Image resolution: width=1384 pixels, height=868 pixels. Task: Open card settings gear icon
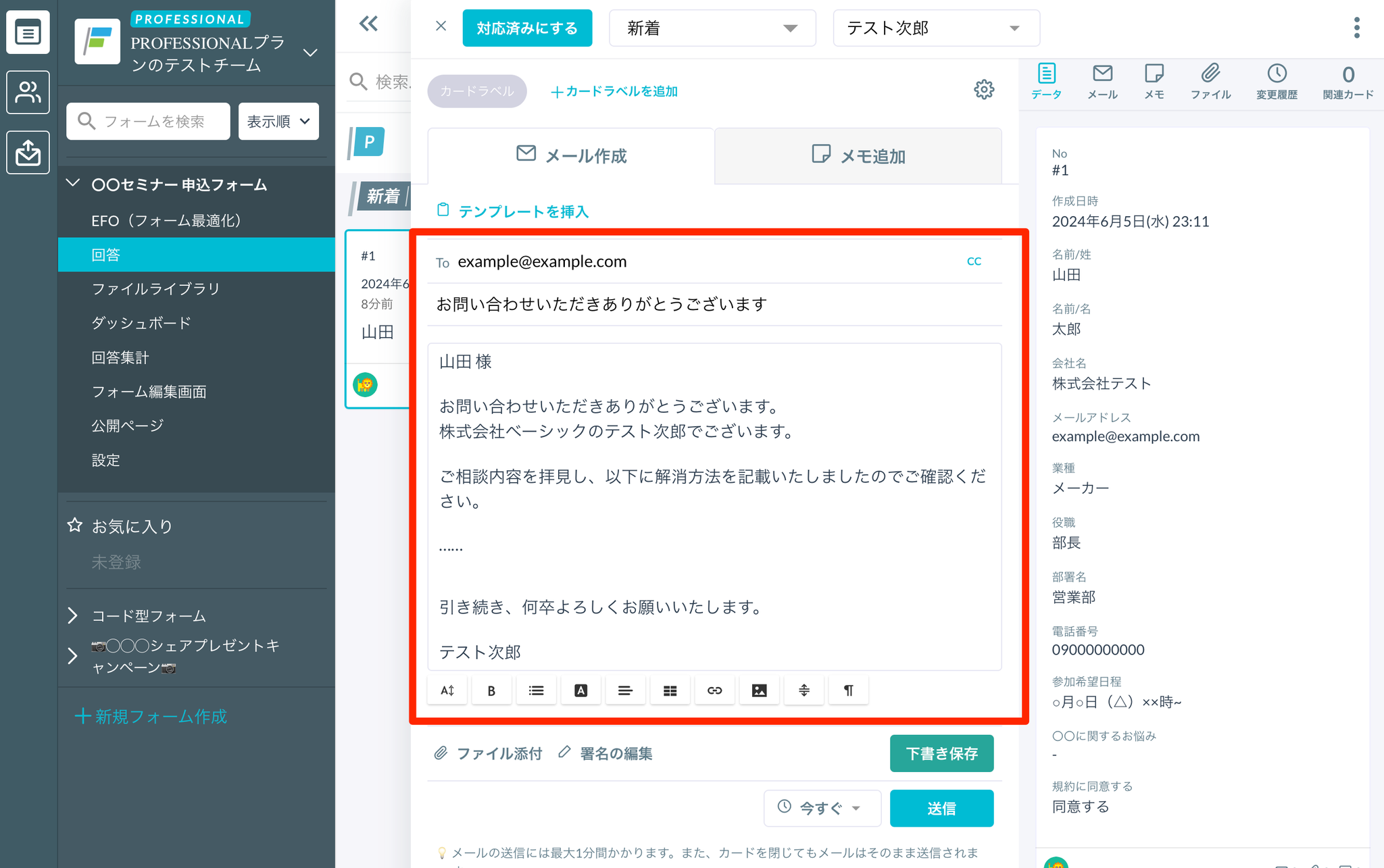click(983, 89)
